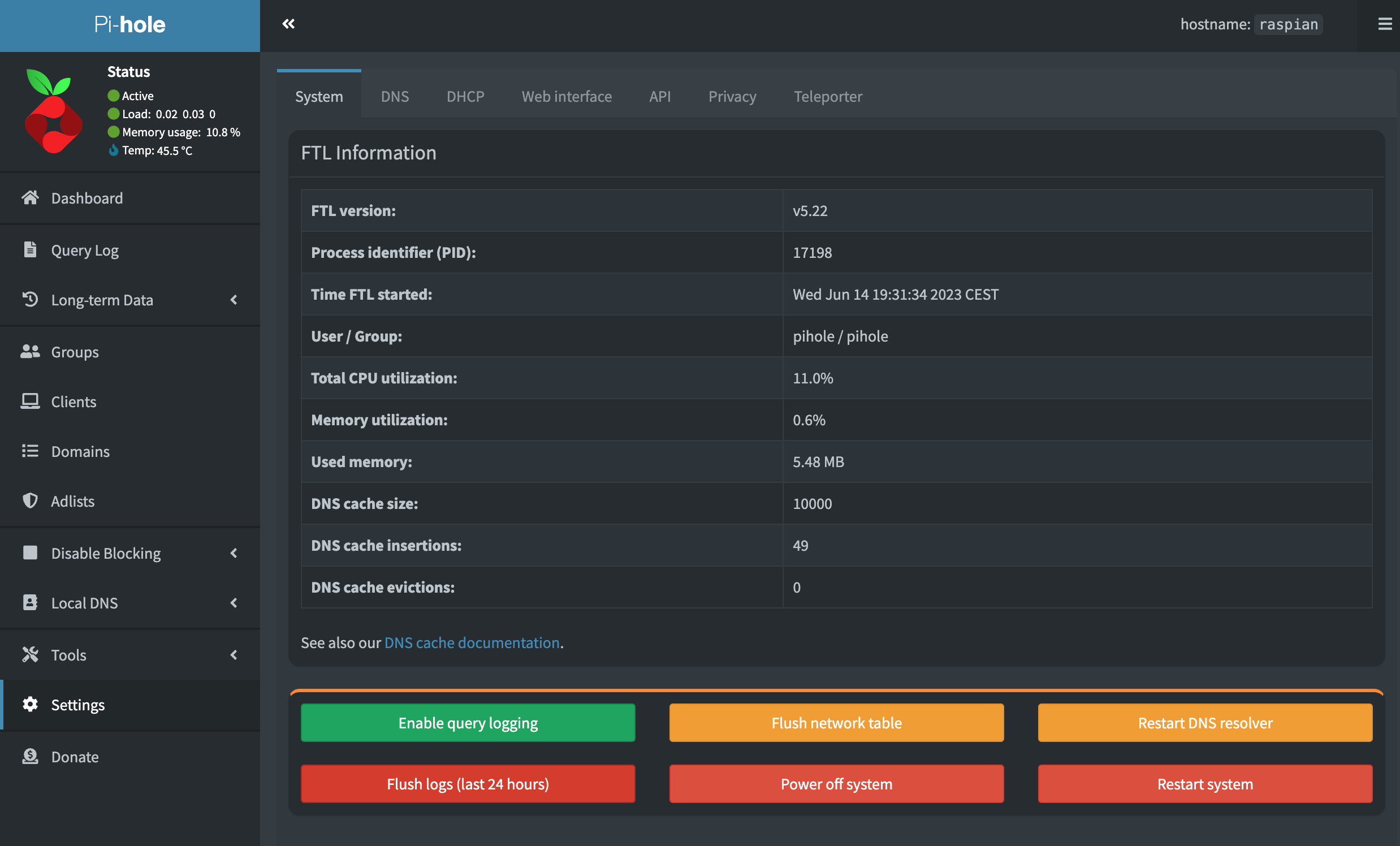
Task: Click the Query Log document icon
Action: (30, 250)
